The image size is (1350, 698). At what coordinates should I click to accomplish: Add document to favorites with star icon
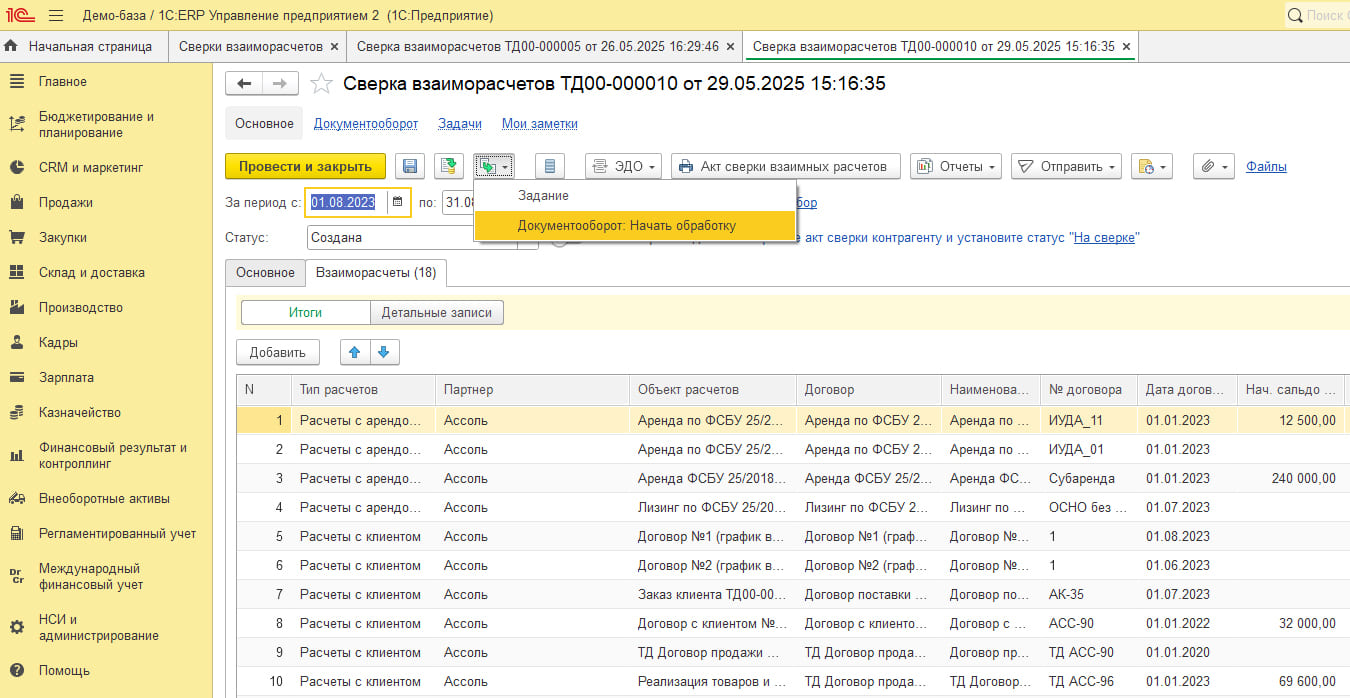[x=321, y=84]
